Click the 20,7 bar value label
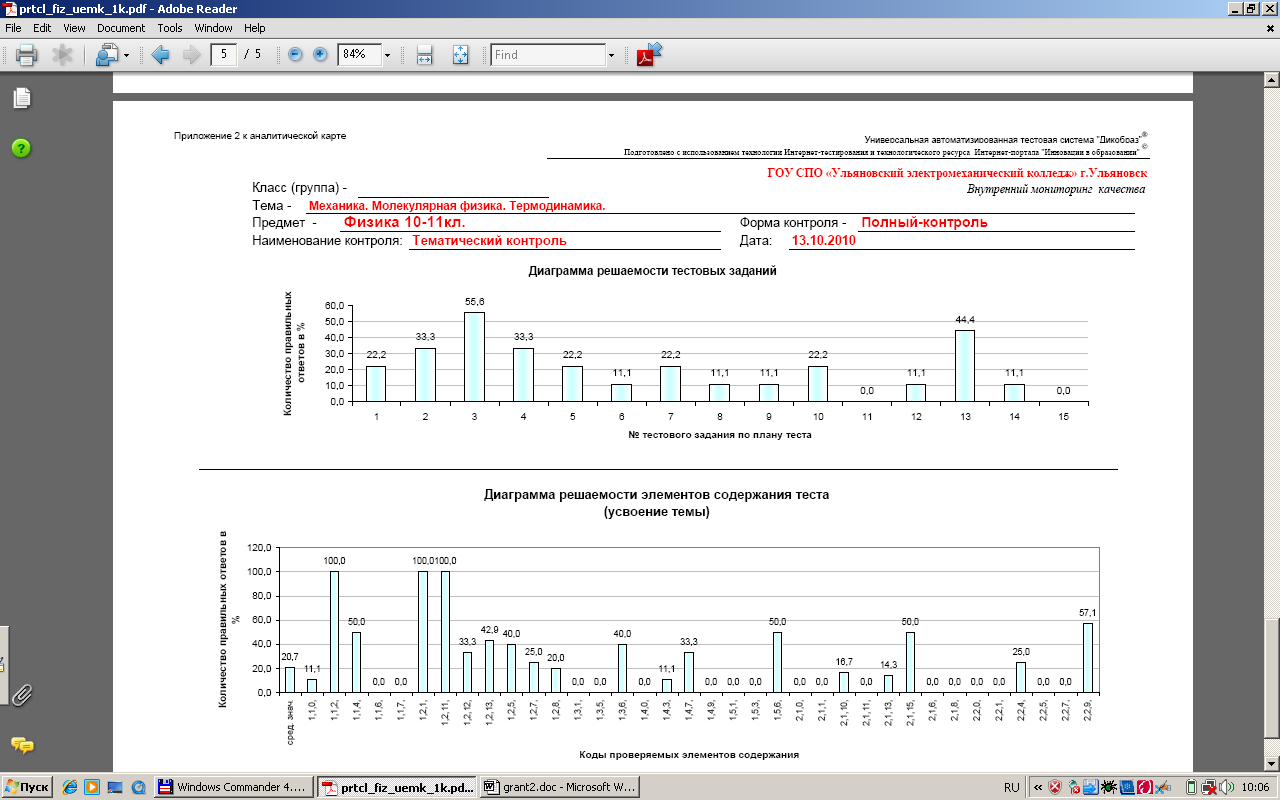The width and height of the screenshot is (1280, 800). pyautogui.click(x=289, y=657)
